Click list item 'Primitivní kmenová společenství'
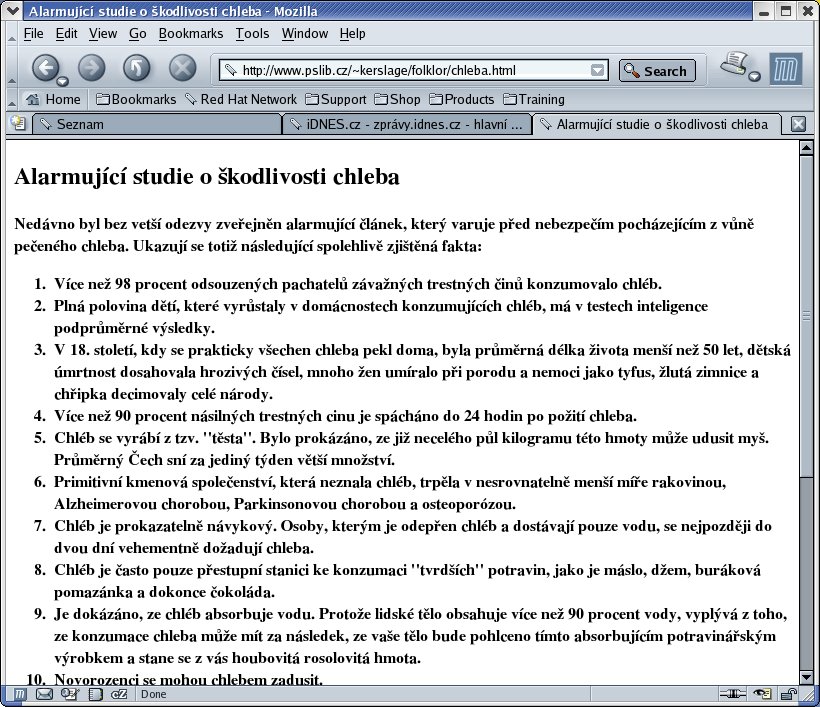This screenshot has width=820, height=707. [390, 493]
